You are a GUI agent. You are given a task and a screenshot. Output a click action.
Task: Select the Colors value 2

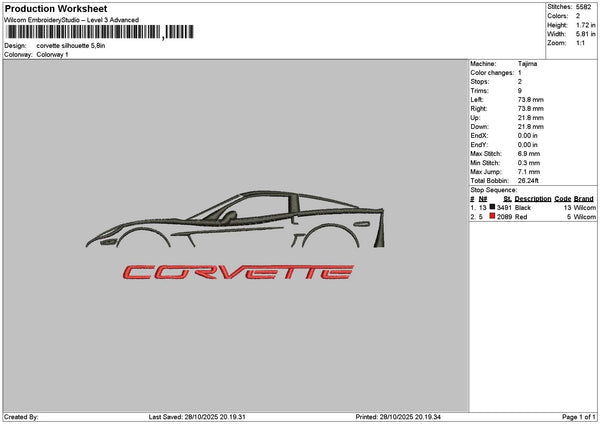click(578, 16)
